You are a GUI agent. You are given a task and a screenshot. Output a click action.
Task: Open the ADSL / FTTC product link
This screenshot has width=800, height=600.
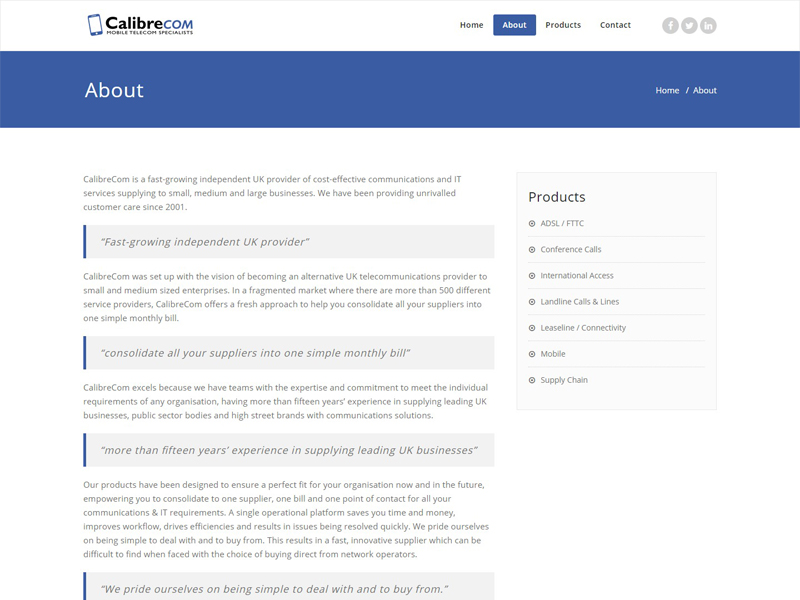click(562, 223)
